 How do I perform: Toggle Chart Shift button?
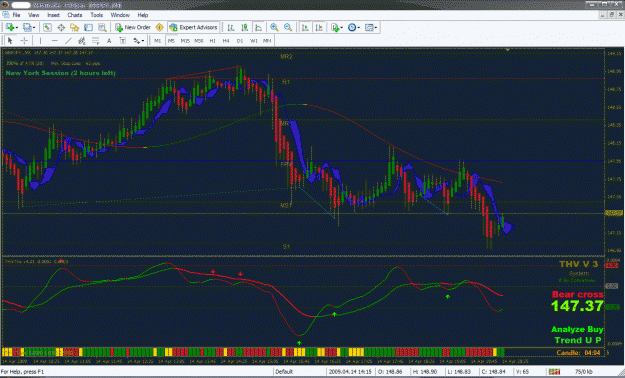[x=319, y=28]
